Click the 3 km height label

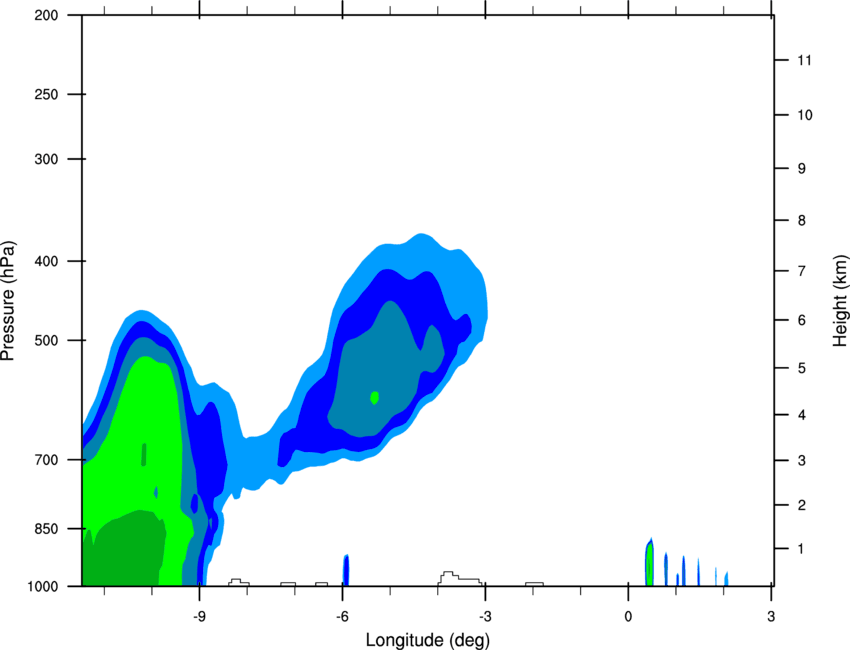point(802,460)
